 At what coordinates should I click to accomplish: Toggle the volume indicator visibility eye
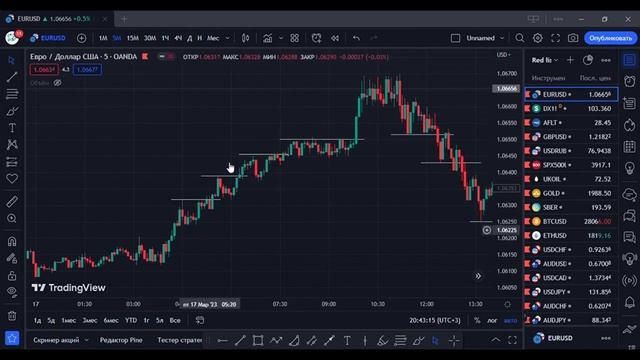click(x=58, y=83)
